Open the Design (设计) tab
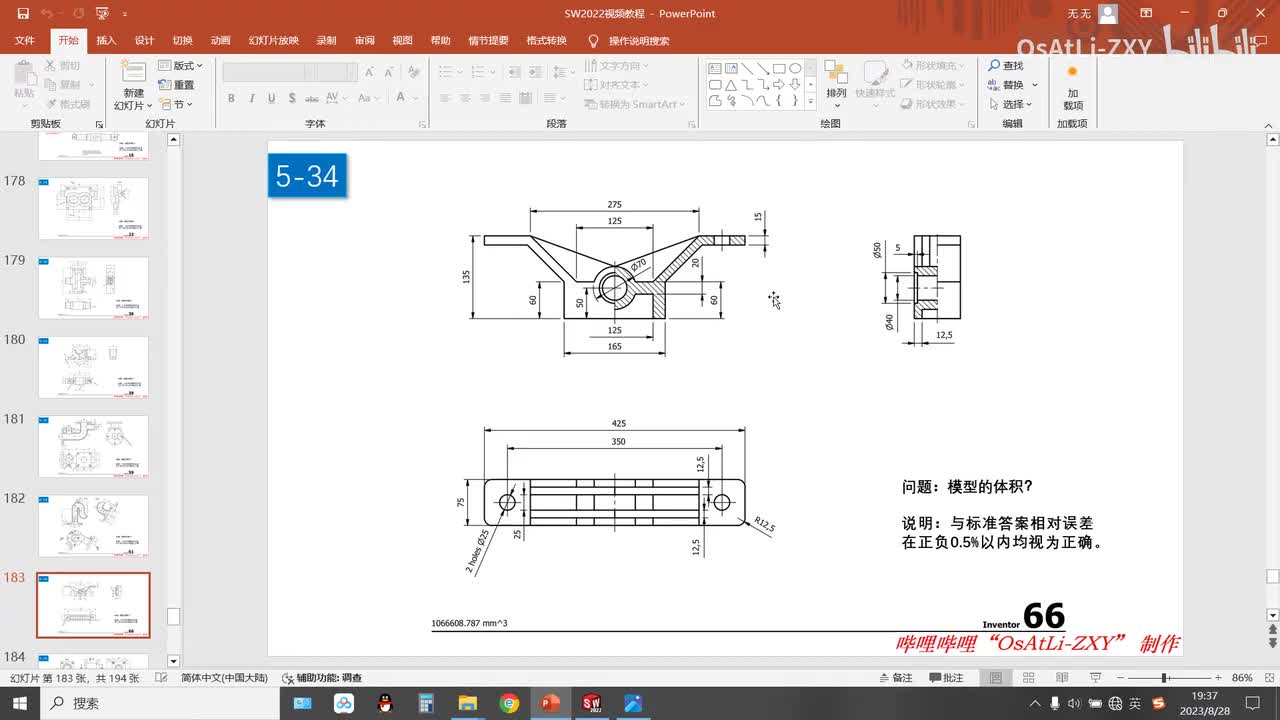The height and width of the screenshot is (720, 1280). [x=144, y=41]
